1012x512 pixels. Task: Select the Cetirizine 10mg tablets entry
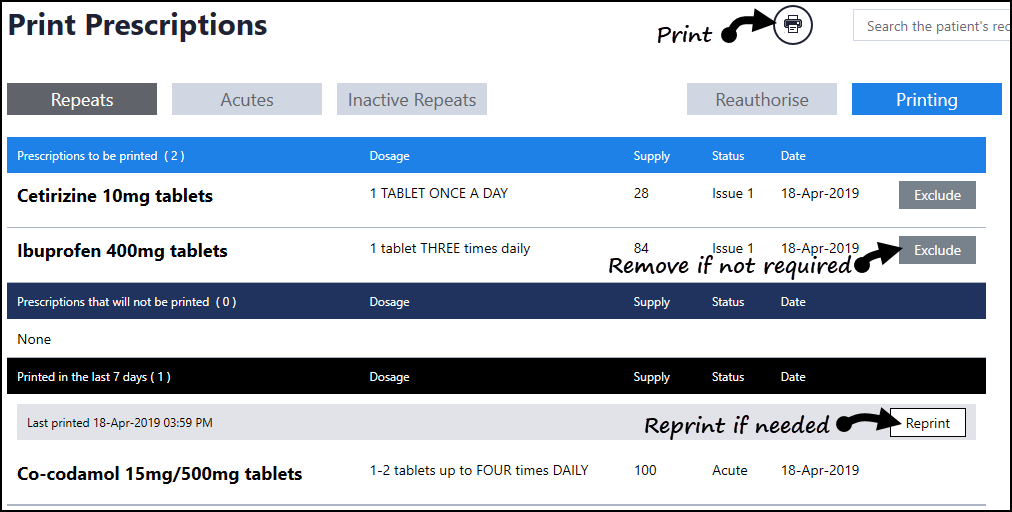[x=115, y=196]
